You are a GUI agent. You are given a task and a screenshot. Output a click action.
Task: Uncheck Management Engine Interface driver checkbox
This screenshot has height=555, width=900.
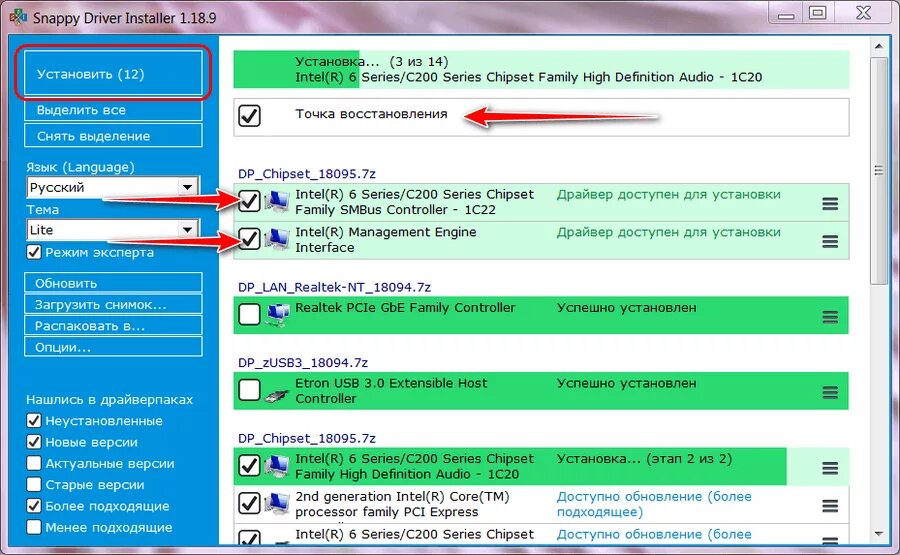point(249,239)
